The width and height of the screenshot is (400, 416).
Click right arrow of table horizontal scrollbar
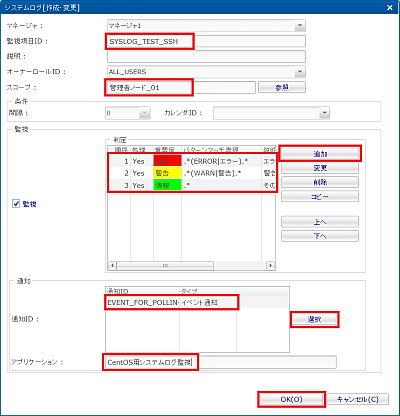271,265
